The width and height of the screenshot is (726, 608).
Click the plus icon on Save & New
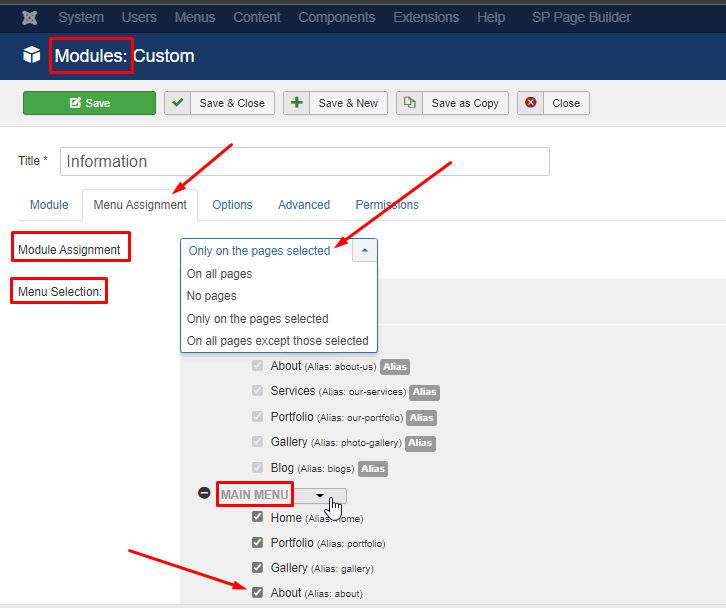pos(297,103)
